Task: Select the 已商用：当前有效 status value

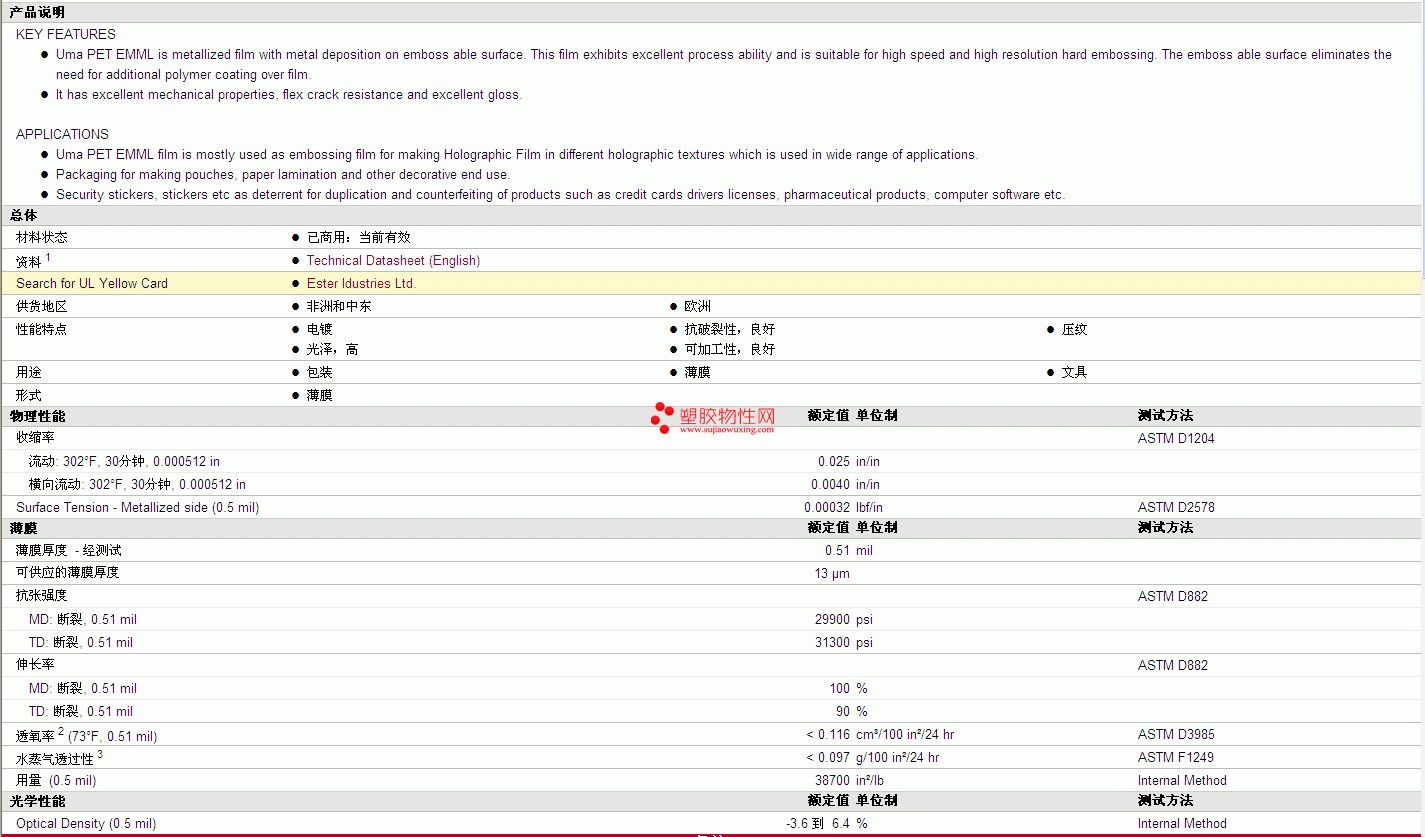Action: point(358,238)
